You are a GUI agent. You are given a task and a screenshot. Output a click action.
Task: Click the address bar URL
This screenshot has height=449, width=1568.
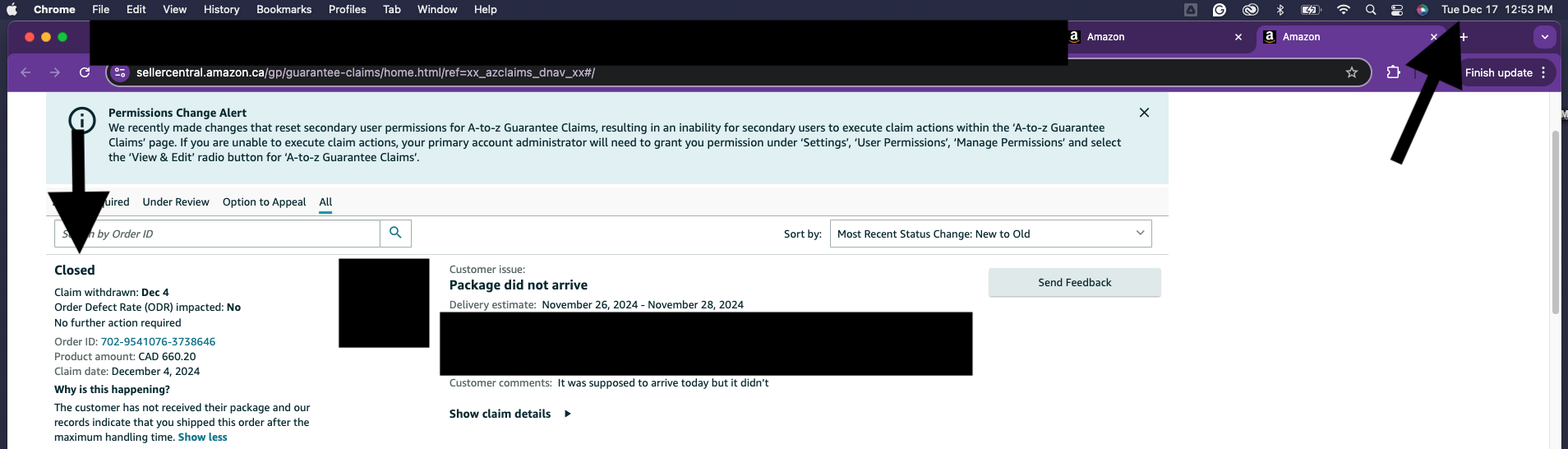(366, 72)
